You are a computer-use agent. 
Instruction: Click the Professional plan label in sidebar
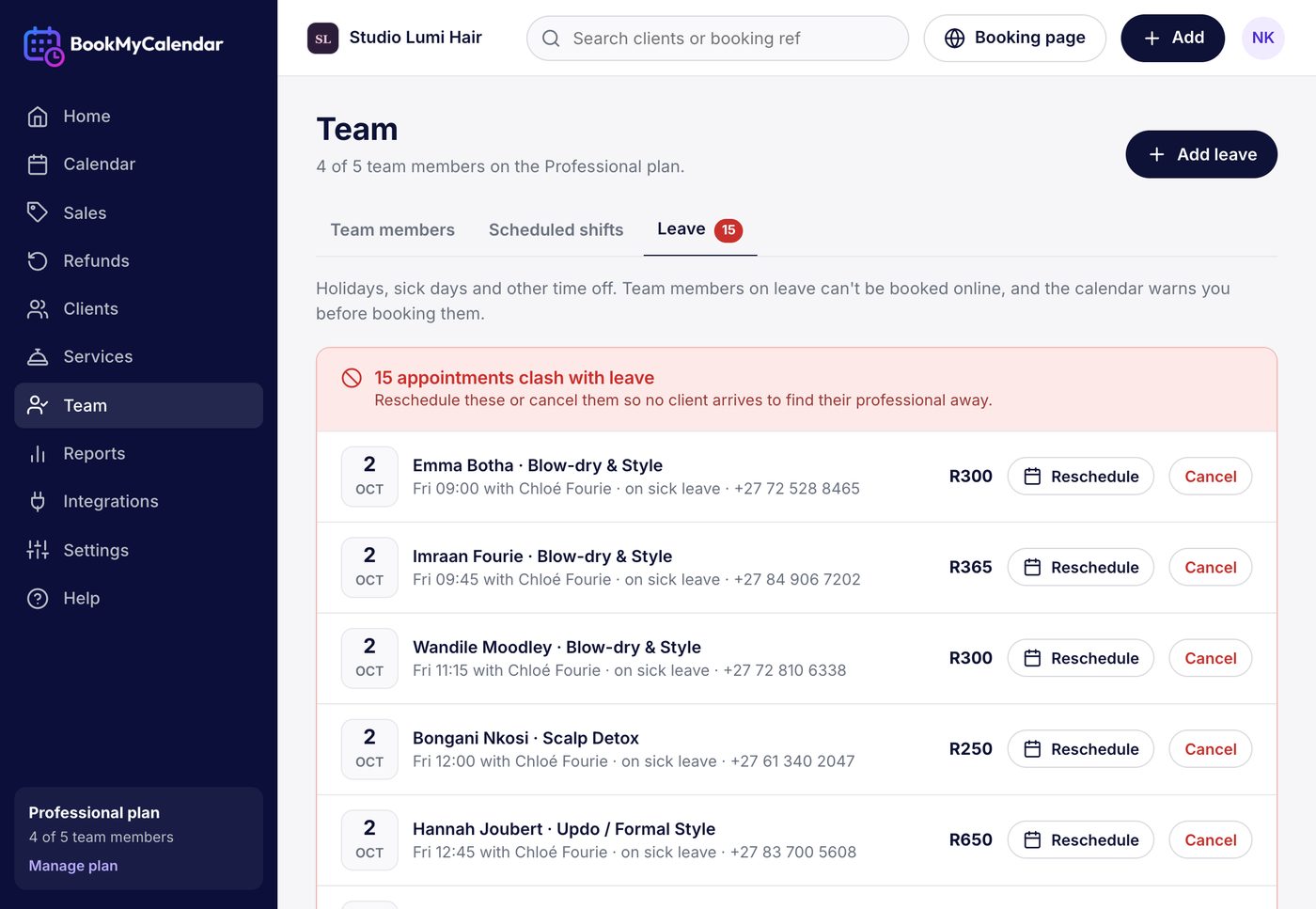pyautogui.click(x=94, y=813)
